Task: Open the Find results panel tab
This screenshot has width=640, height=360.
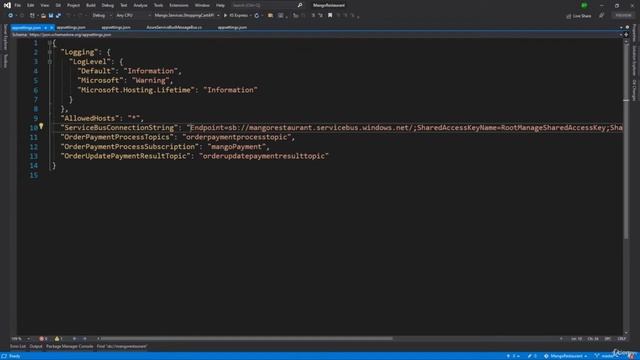Action: coord(122,347)
